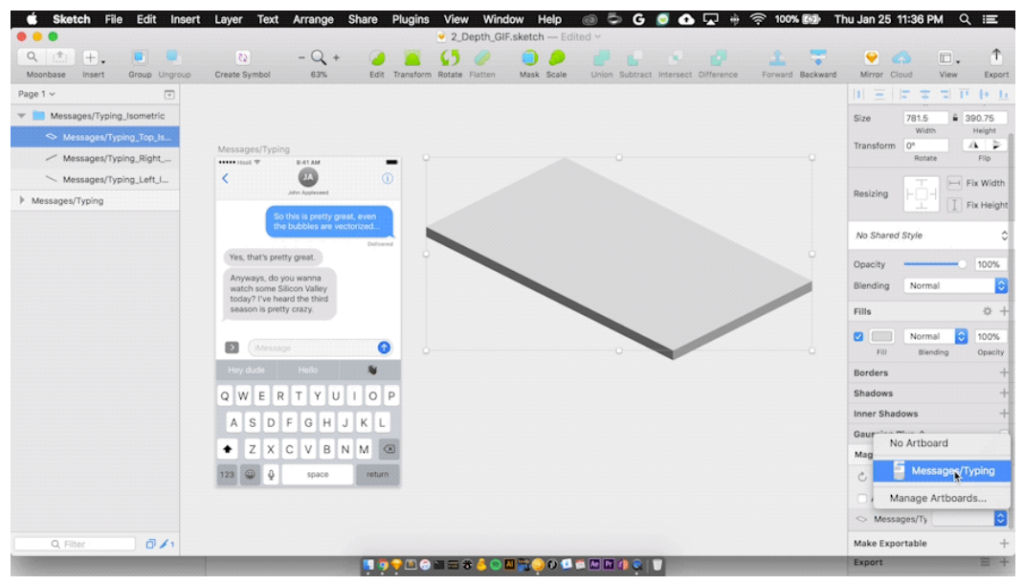The width and height of the screenshot is (1024, 585).
Task: Select the Messages/Typing_Left layer
Action: [x=95, y=180]
